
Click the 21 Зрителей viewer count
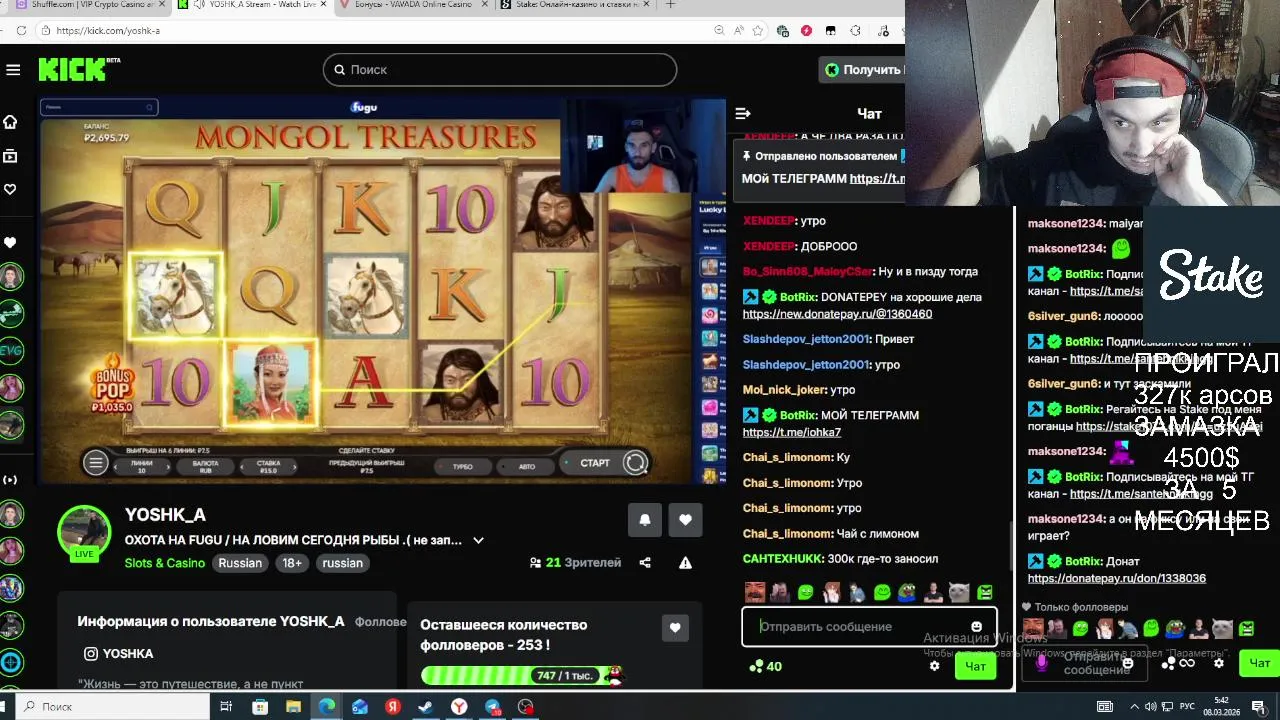pyautogui.click(x=575, y=563)
